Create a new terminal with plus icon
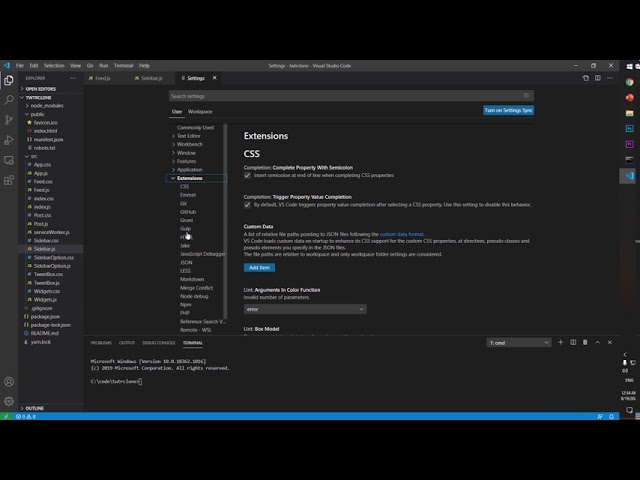This screenshot has width=640, height=480. (x=560, y=342)
